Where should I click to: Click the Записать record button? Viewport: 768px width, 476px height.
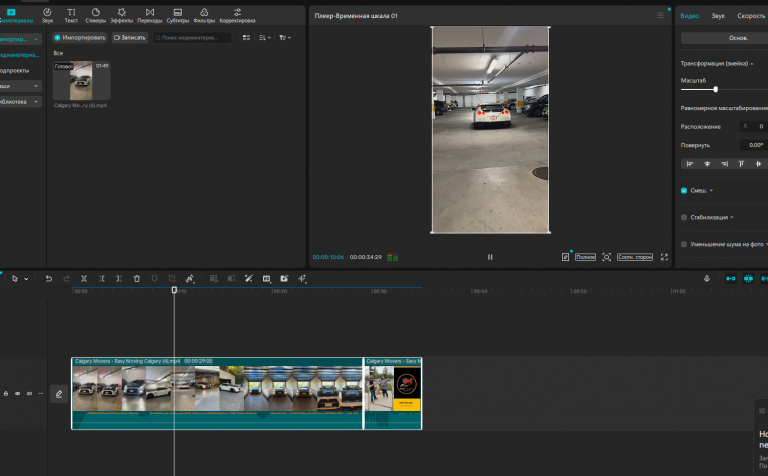[130, 38]
